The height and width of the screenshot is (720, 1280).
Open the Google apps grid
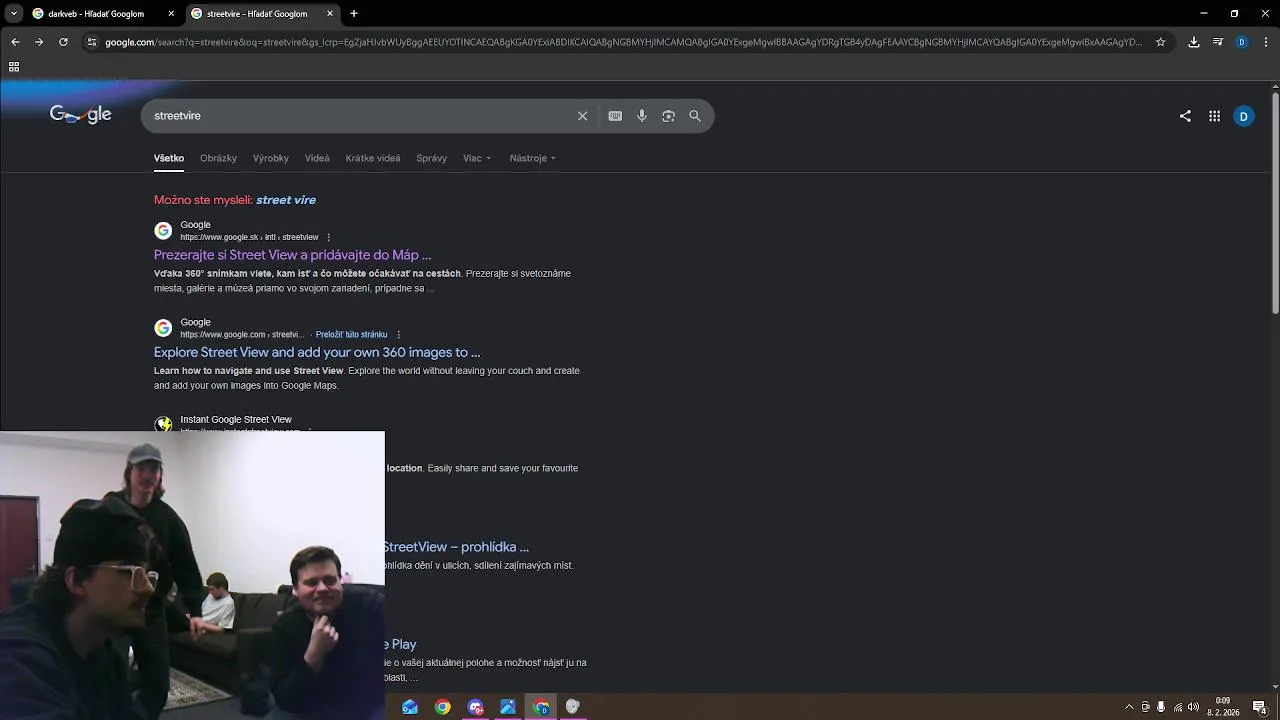coord(1214,116)
